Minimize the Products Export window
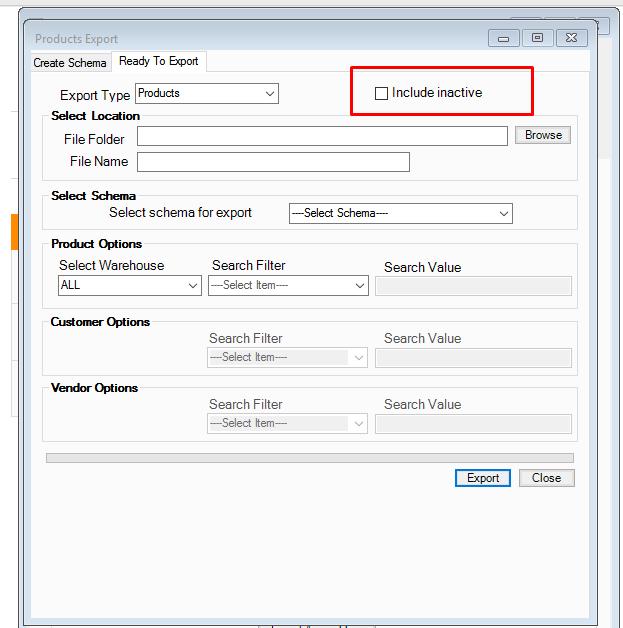This screenshot has height=628, width=623. [x=503, y=38]
